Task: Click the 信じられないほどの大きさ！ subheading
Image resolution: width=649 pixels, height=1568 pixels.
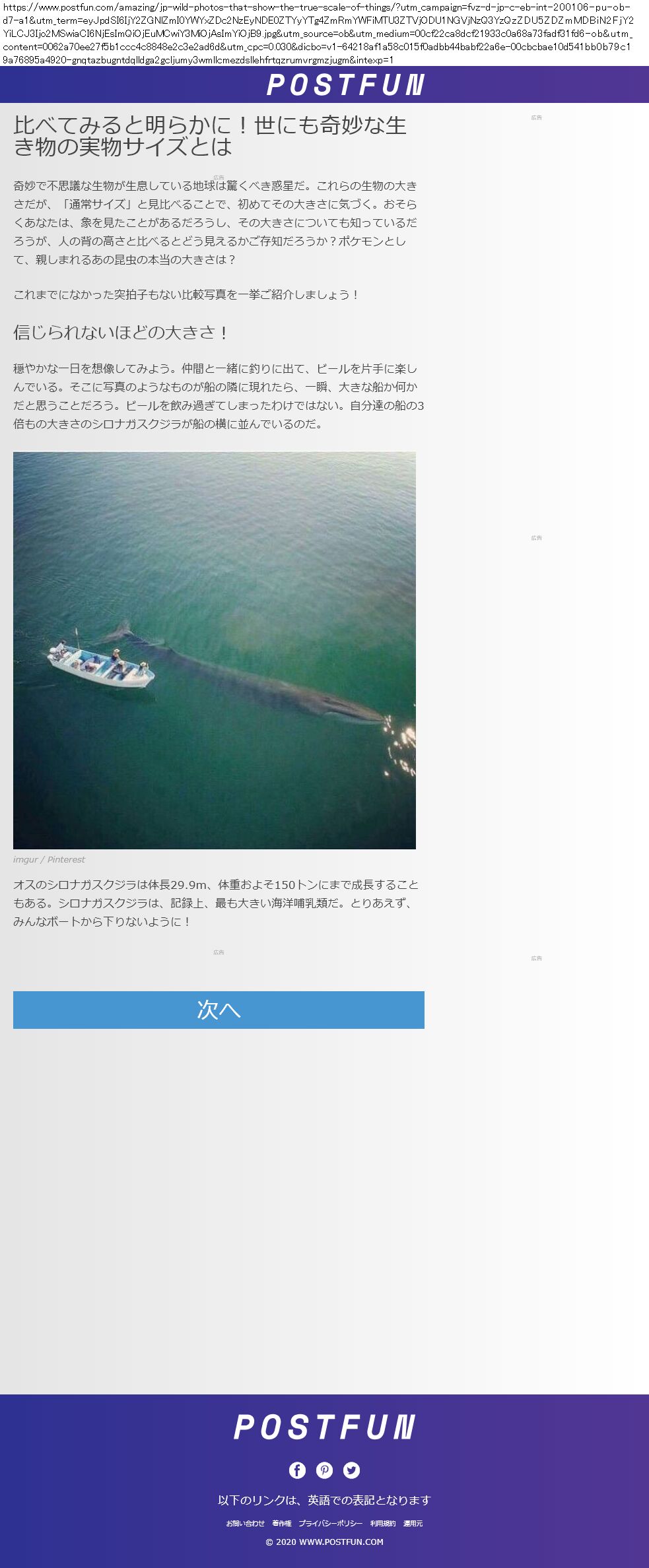Action: [121, 332]
